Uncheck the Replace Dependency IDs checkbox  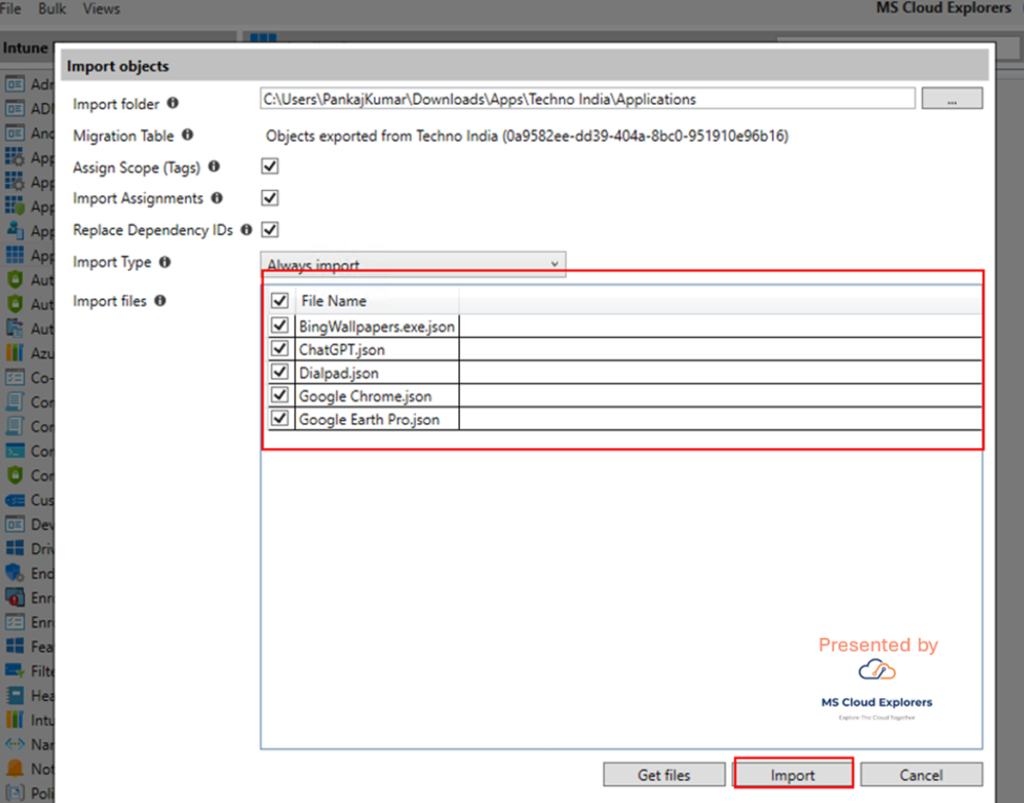click(270, 230)
